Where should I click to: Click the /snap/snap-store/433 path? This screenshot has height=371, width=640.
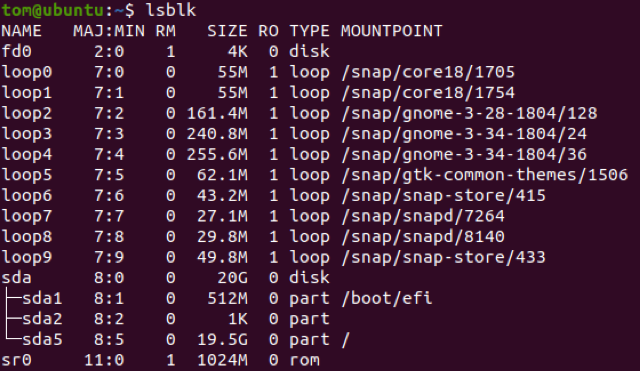(443, 258)
